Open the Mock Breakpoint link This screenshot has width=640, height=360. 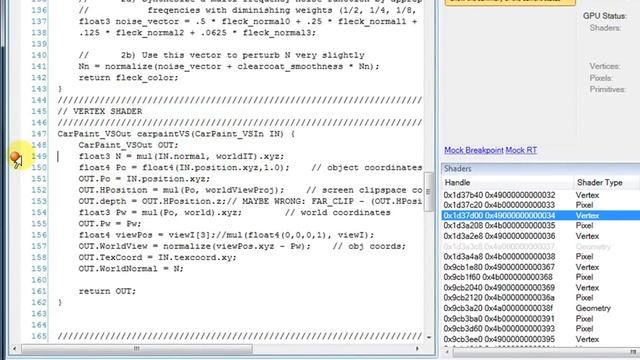coord(473,150)
